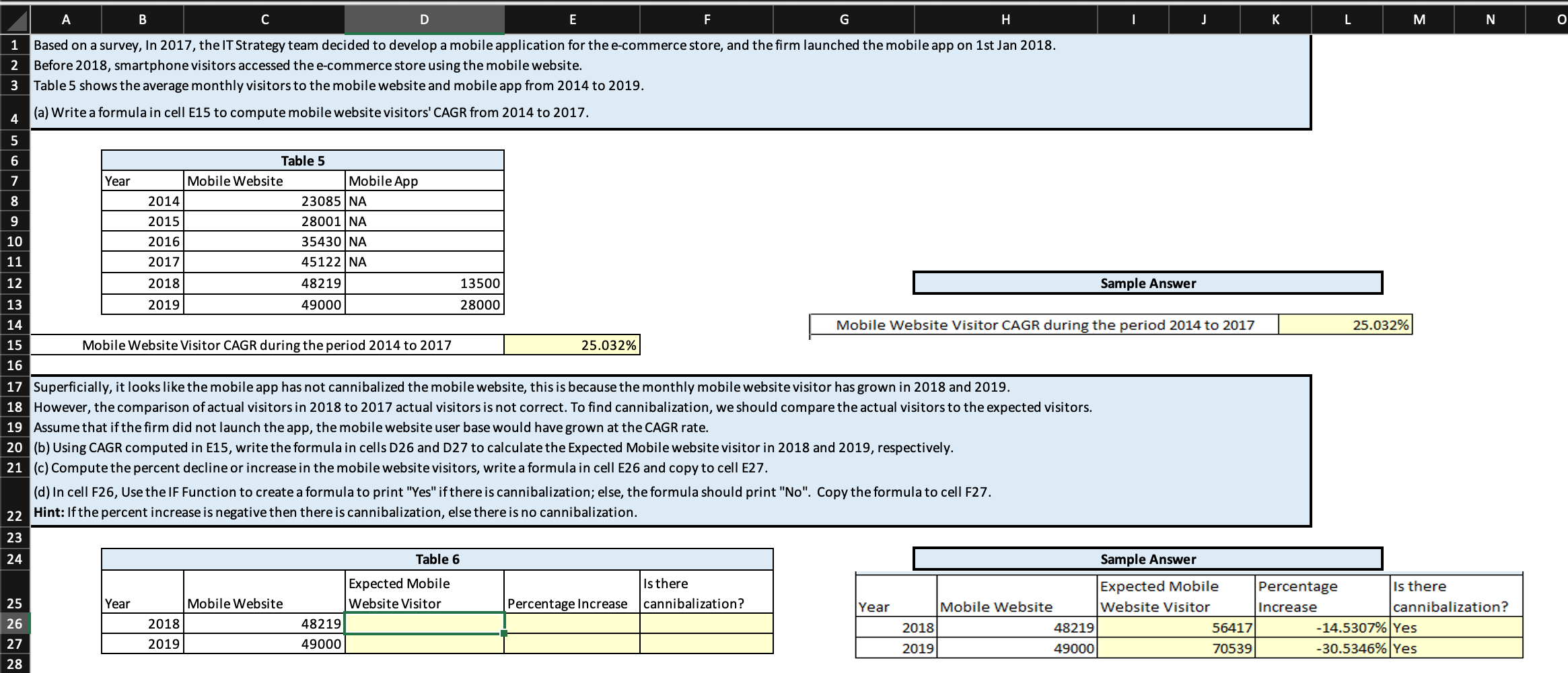Select the -14.5307% Percentage Increase cell
The width and height of the screenshot is (1568, 673).
1322,627
